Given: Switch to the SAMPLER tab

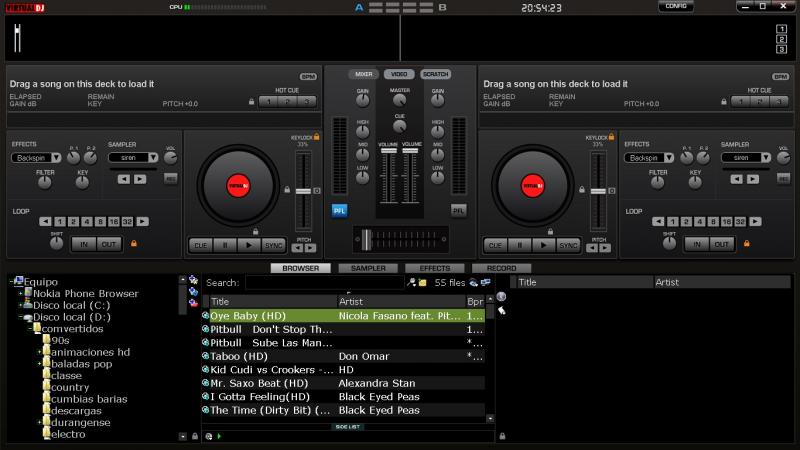Looking at the screenshot, I should (x=368, y=268).
